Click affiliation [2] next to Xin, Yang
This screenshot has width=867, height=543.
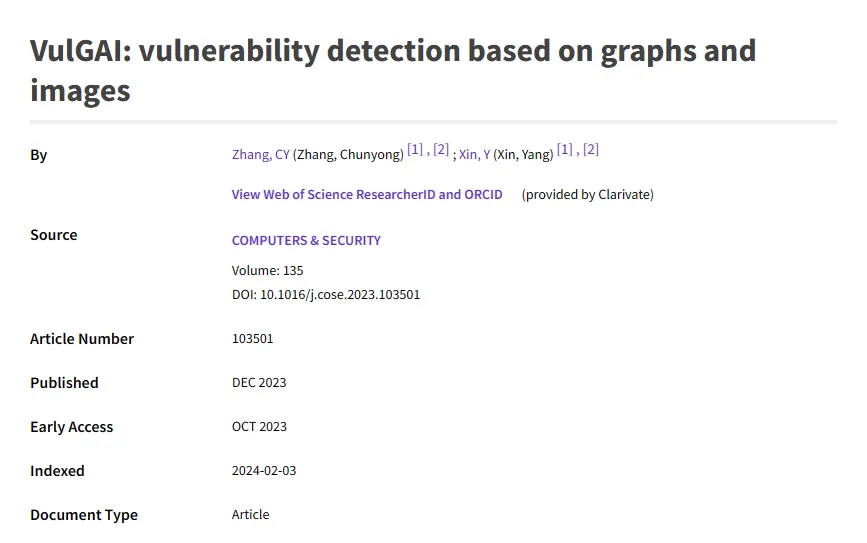tap(591, 151)
